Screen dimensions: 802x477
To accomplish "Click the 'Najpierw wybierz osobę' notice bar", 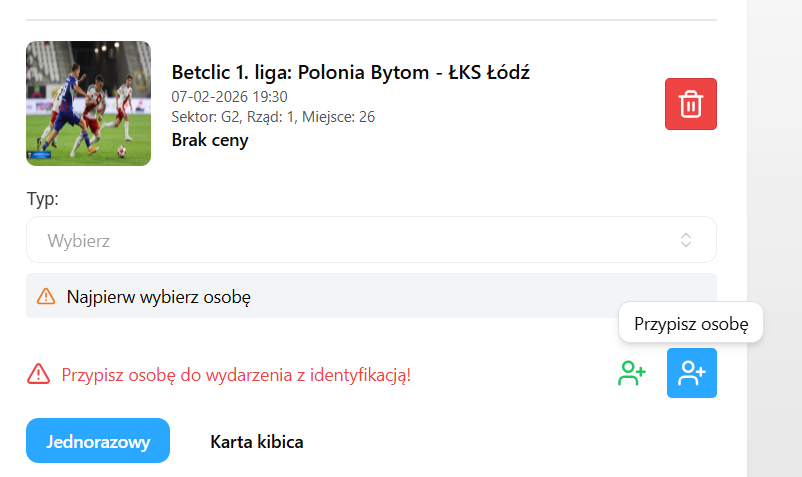I will 371,296.
